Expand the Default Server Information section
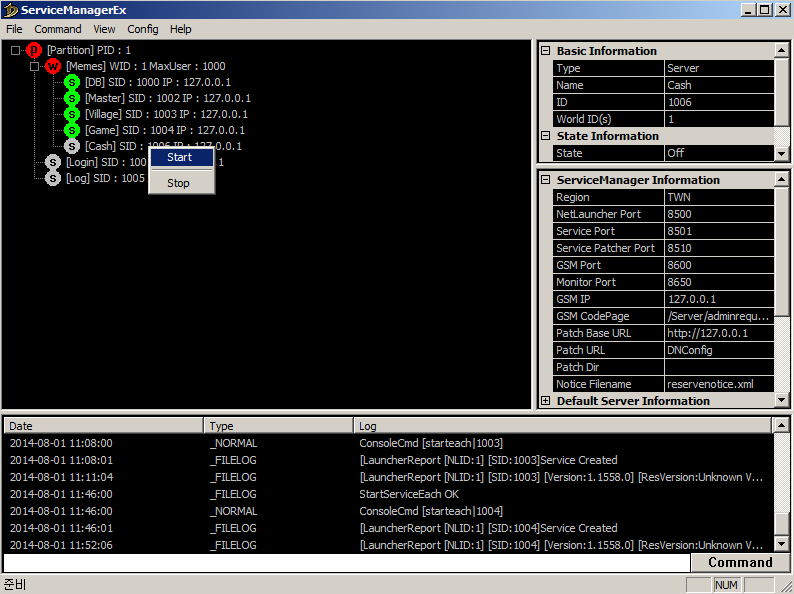 (545, 401)
